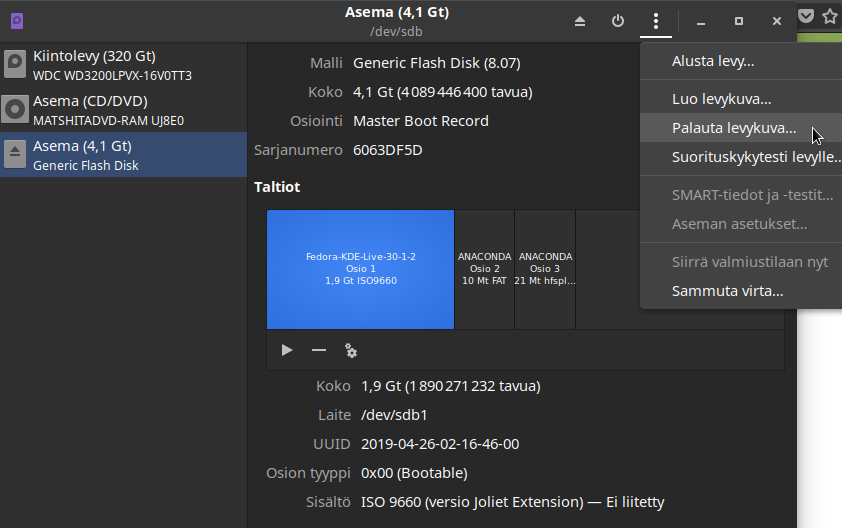Click the bookmark star icon in browser

coord(829,16)
